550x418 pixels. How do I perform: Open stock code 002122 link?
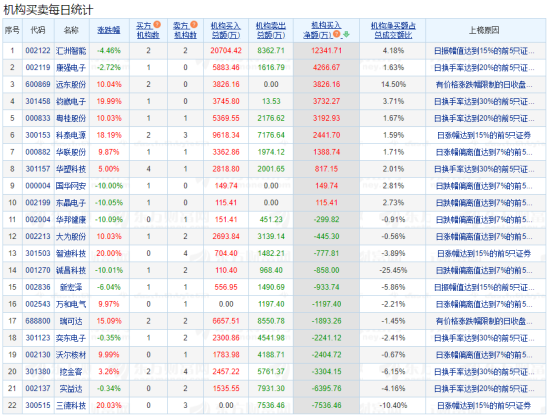pos(38,51)
